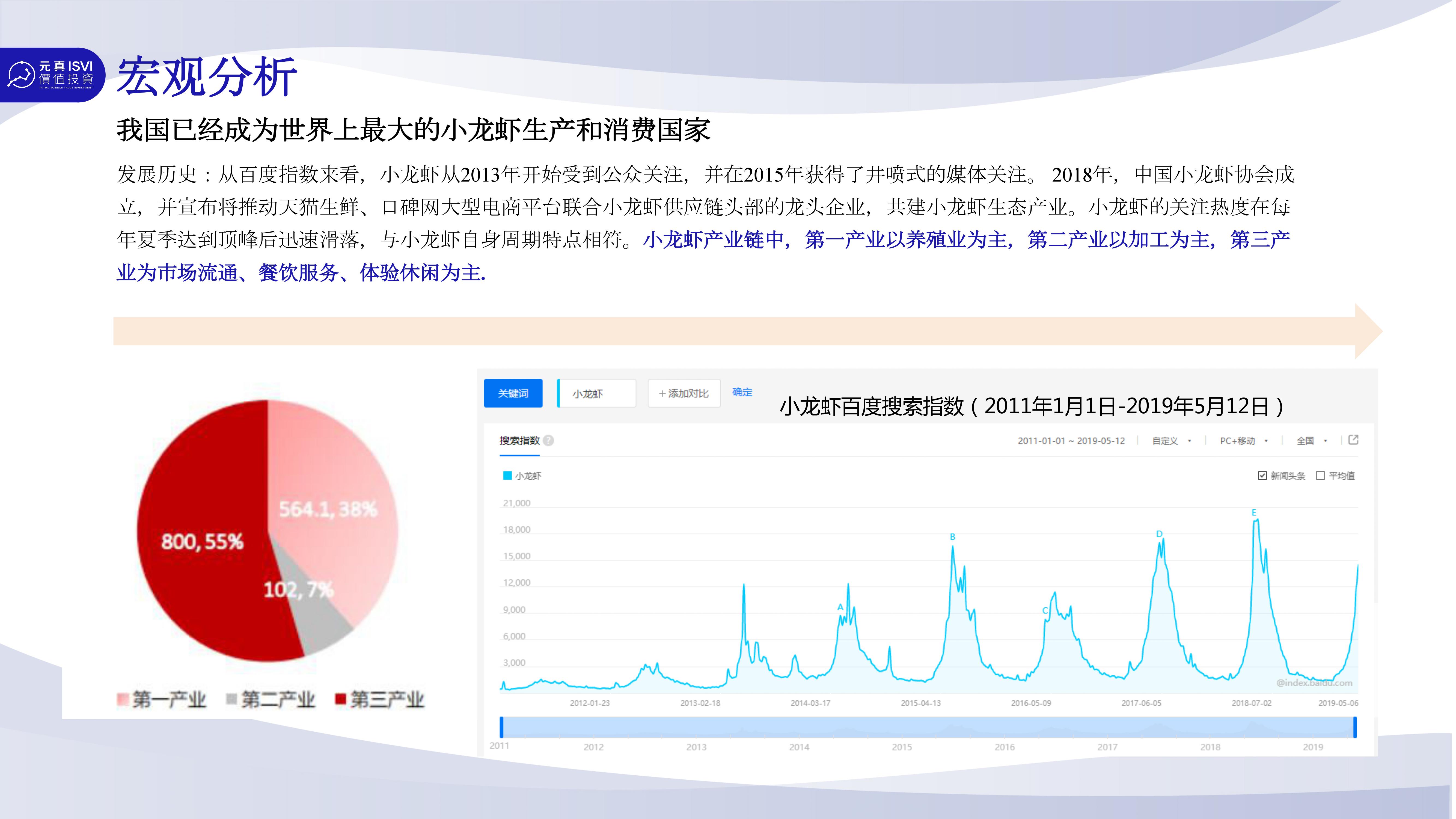Image resolution: width=1456 pixels, height=819 pixels.
Task: Click the 元真ISVI logo badge
Action: (x=53, y=75)
